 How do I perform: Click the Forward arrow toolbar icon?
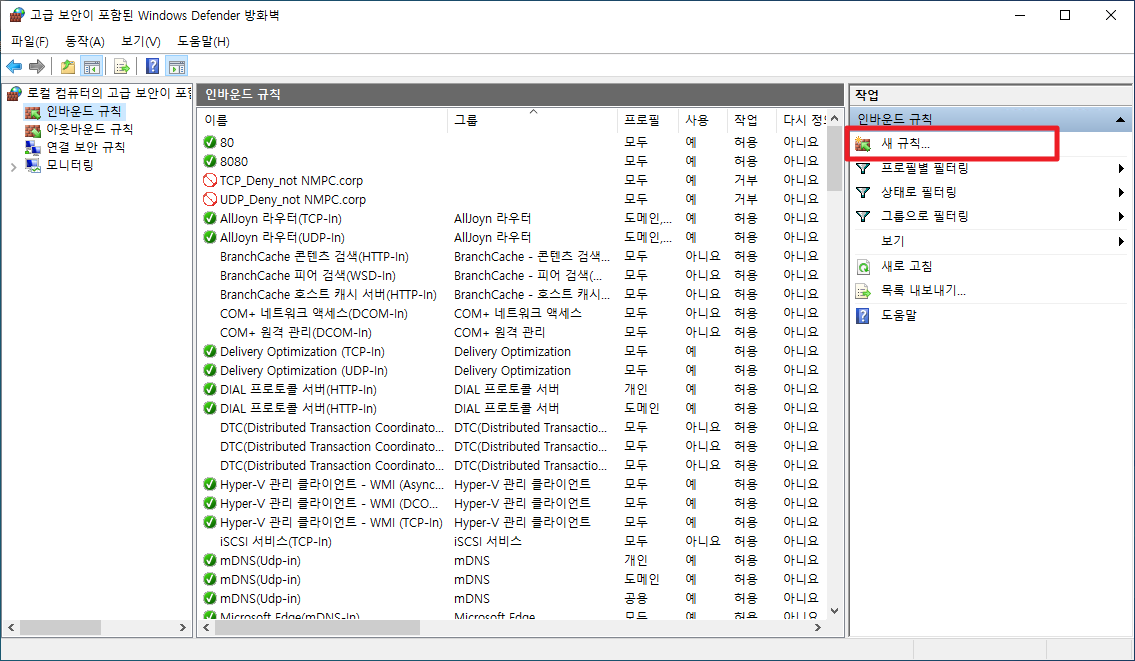tap(36, 67)
